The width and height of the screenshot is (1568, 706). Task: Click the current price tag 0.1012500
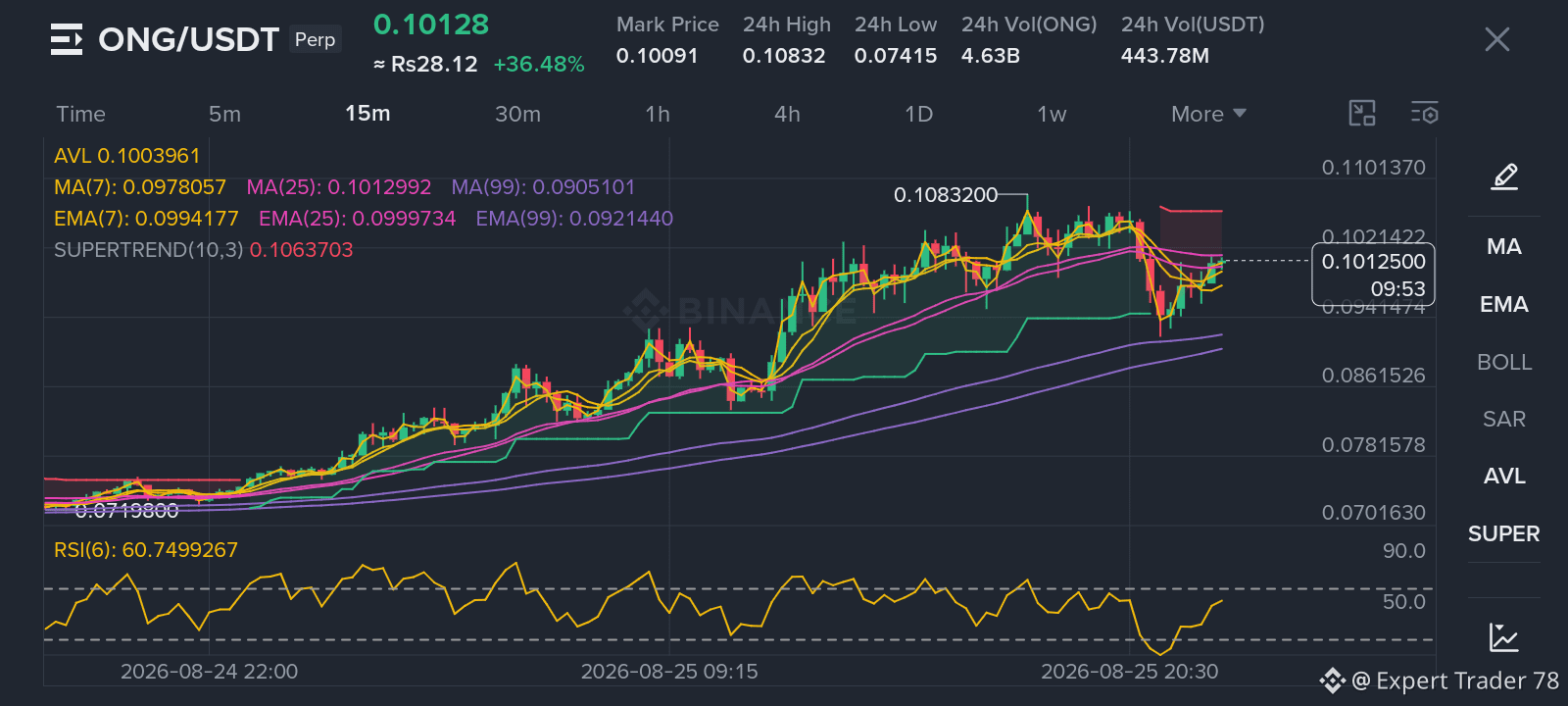pos(1373,275)
